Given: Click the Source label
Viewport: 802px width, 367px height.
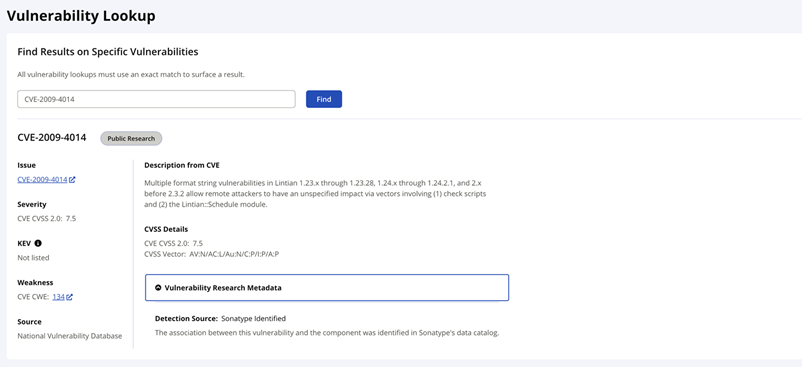Looking at the screenshot, I should click(x=29, y=322).
